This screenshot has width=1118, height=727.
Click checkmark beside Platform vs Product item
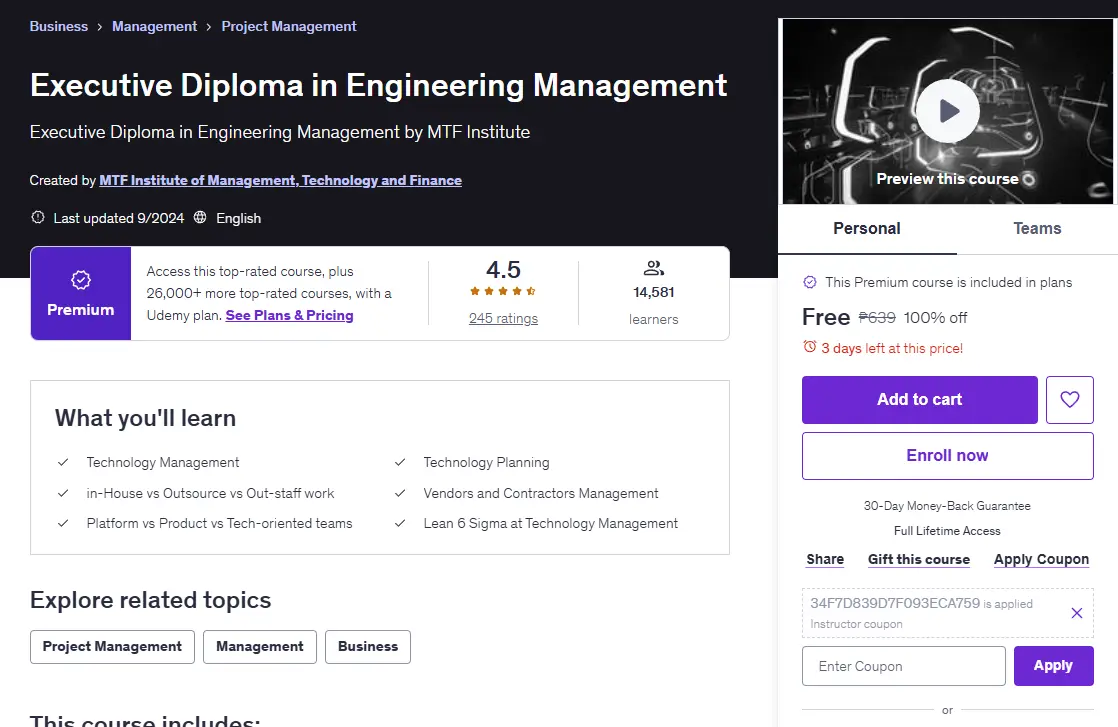pyautogui.click(x=63, y=523)
